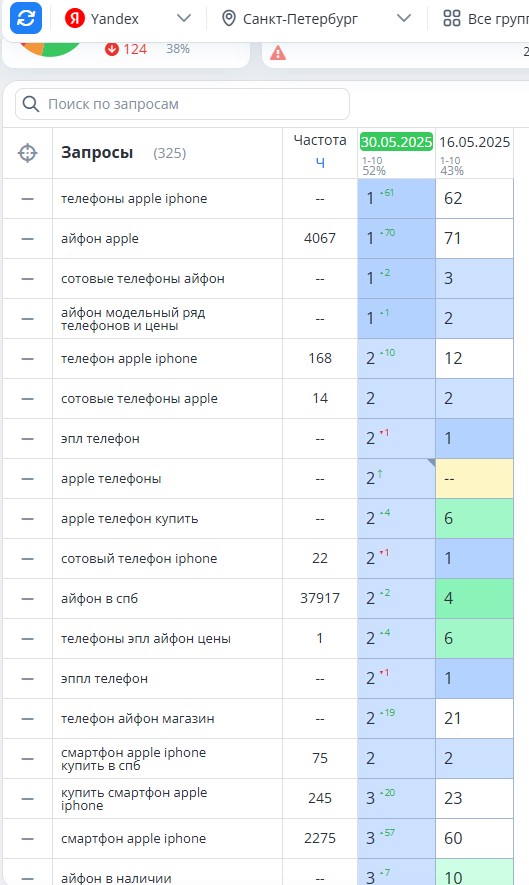The height and width of the screenshot is (885, 529).
Task: Open the Yandex search engine dropdown
Action: (129, 19)
